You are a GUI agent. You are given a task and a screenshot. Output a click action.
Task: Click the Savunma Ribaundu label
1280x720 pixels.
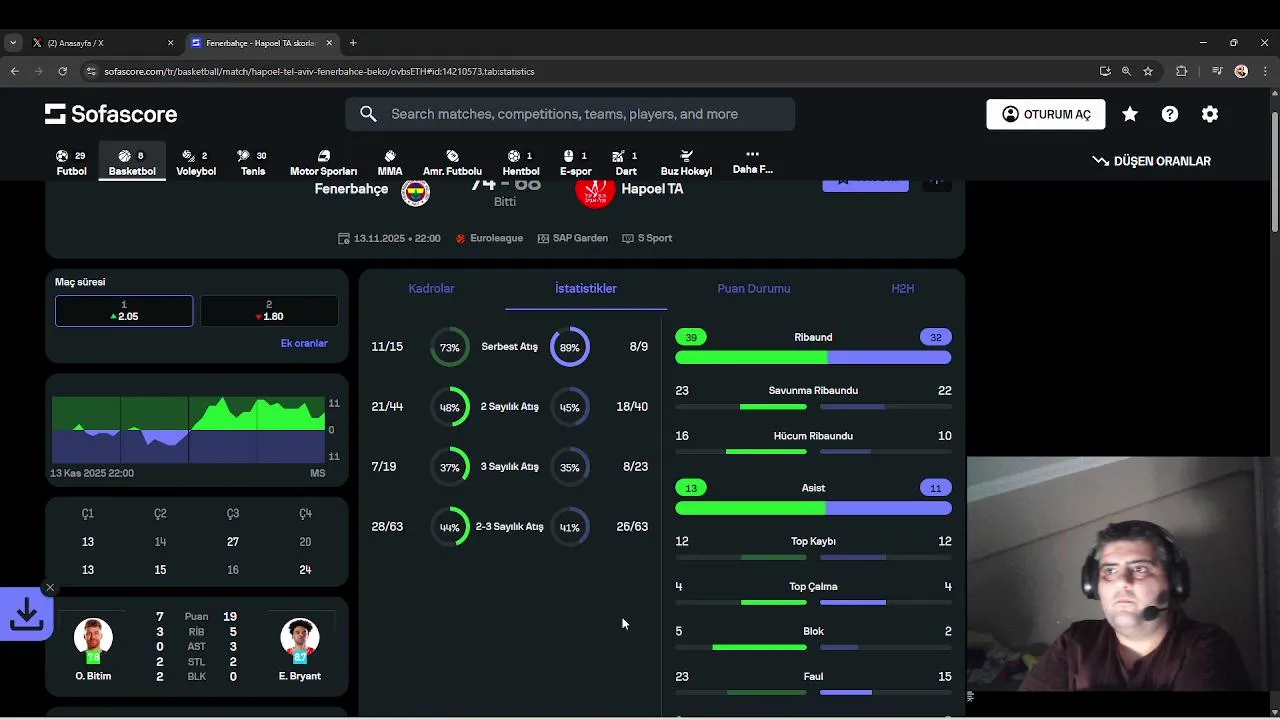(813, 390)
